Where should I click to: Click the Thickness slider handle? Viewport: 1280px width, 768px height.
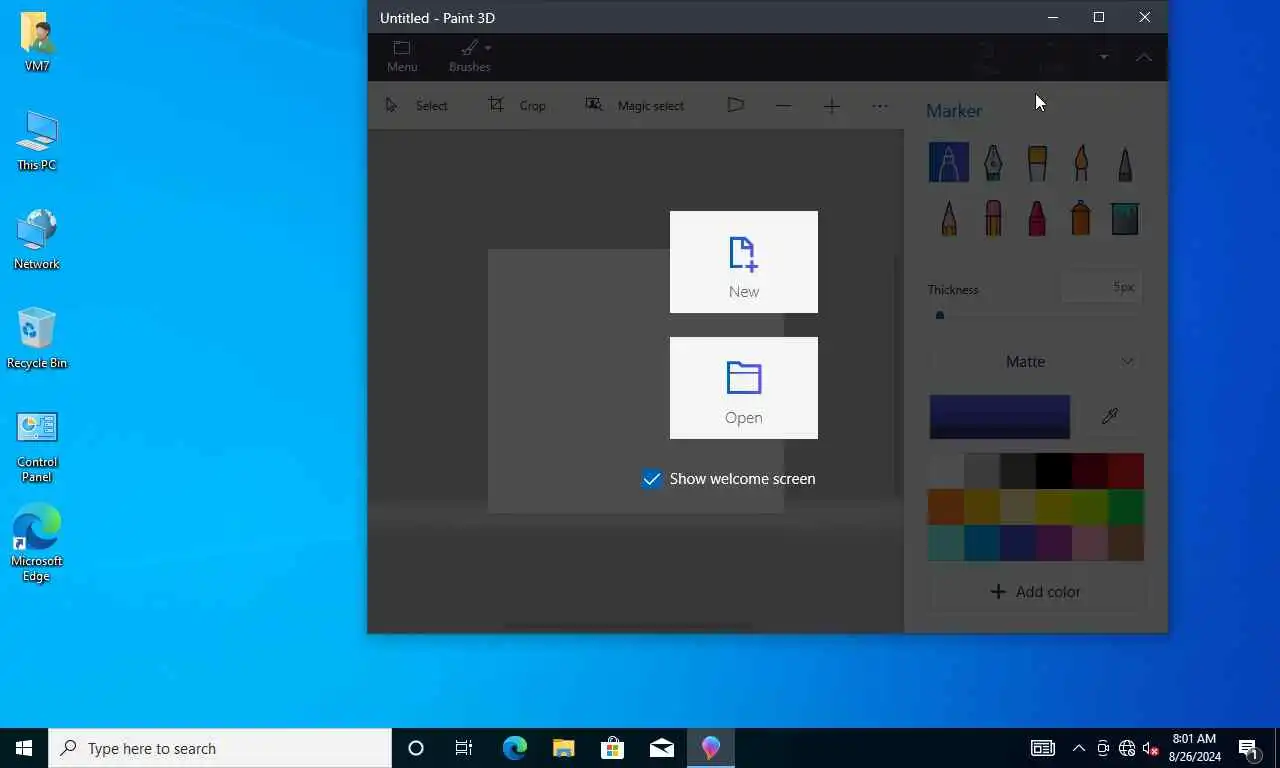(x=940, y=315)
